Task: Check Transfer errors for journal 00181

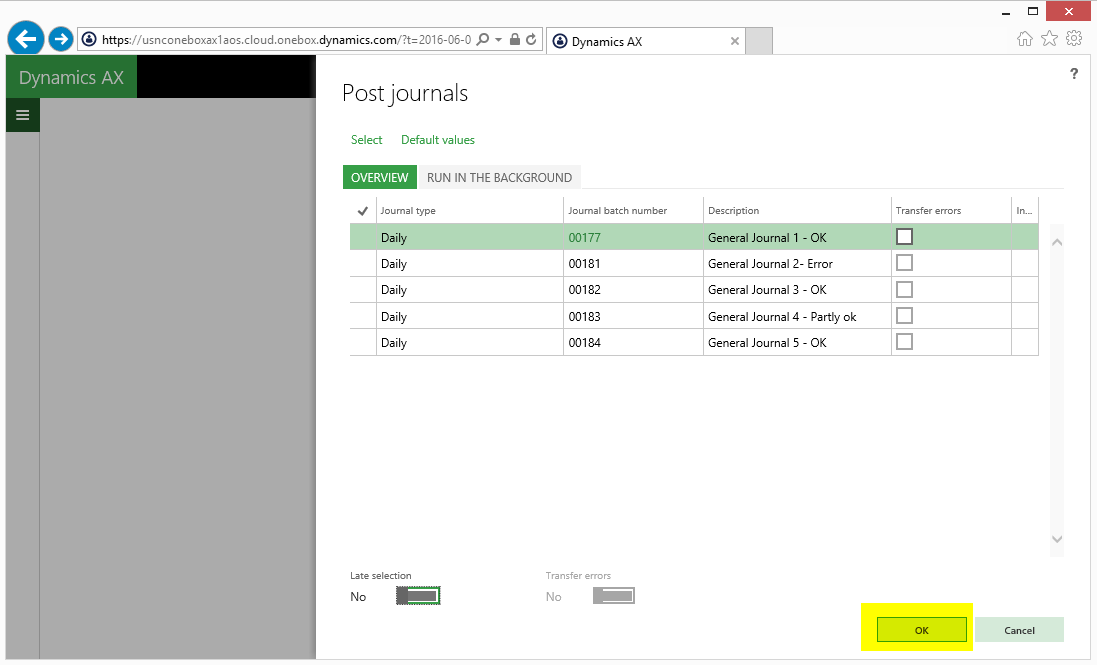Action: point(904,263)
